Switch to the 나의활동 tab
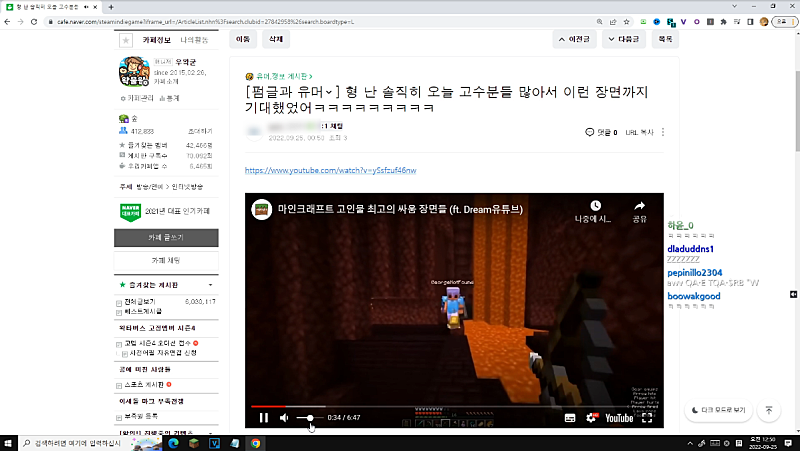 195,41
